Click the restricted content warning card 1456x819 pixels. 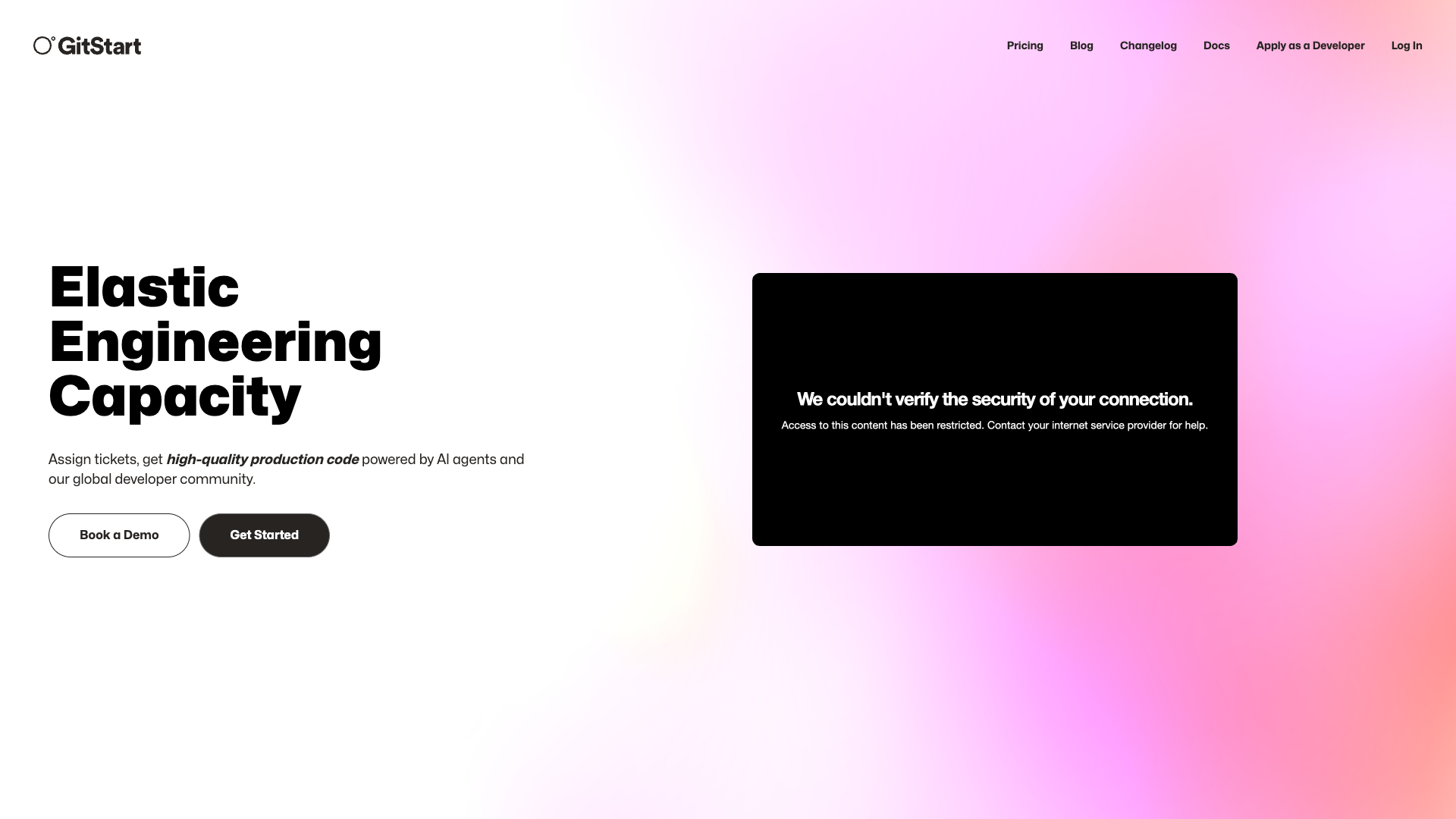click(994, 409)
